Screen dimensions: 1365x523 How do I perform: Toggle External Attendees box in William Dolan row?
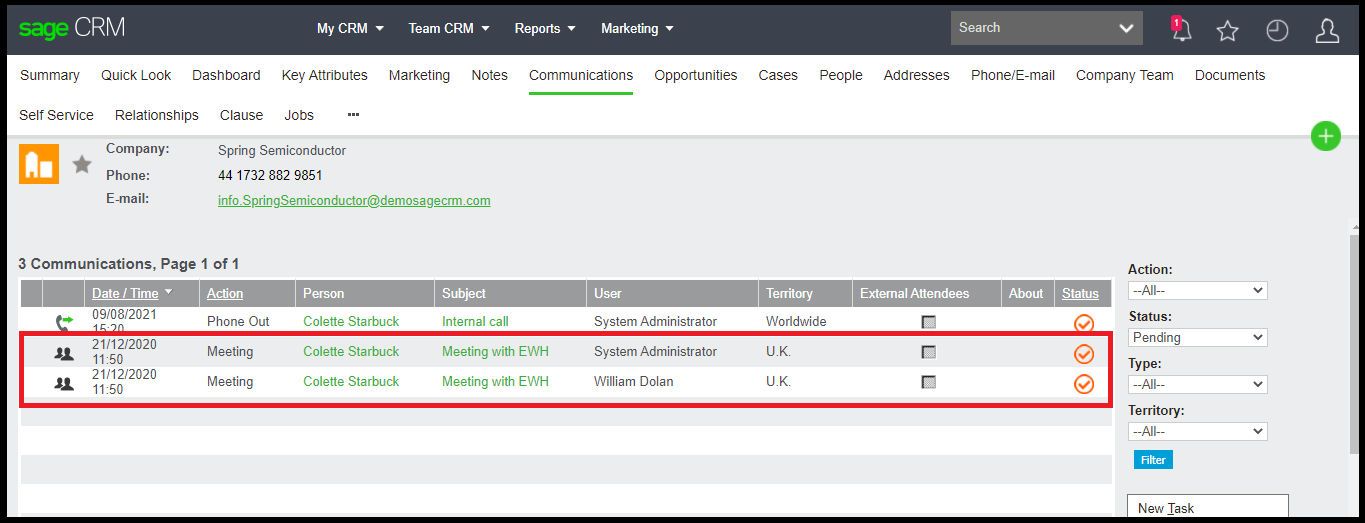928,382
